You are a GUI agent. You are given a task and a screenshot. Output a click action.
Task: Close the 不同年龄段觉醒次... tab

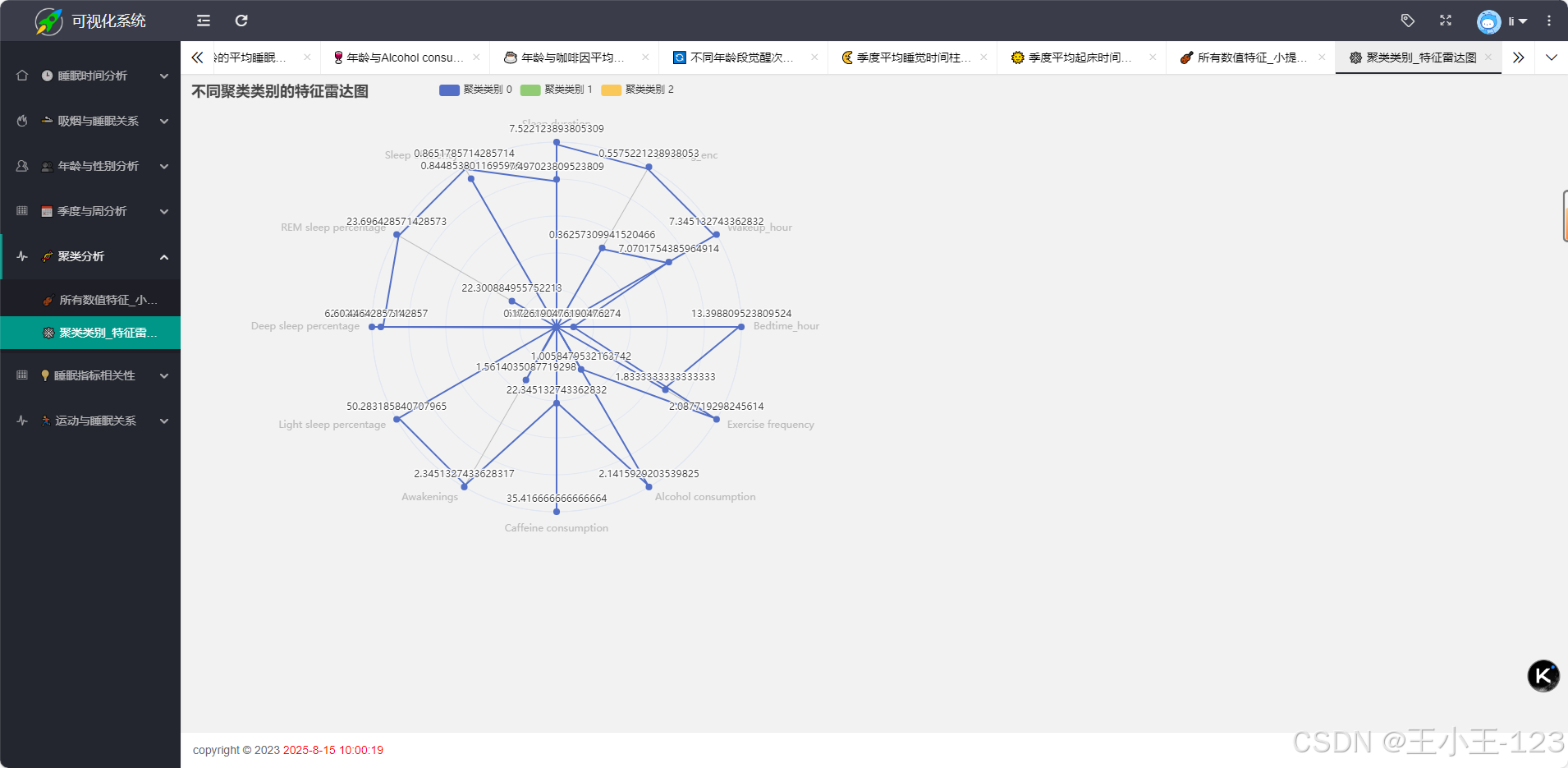[814, 57]
